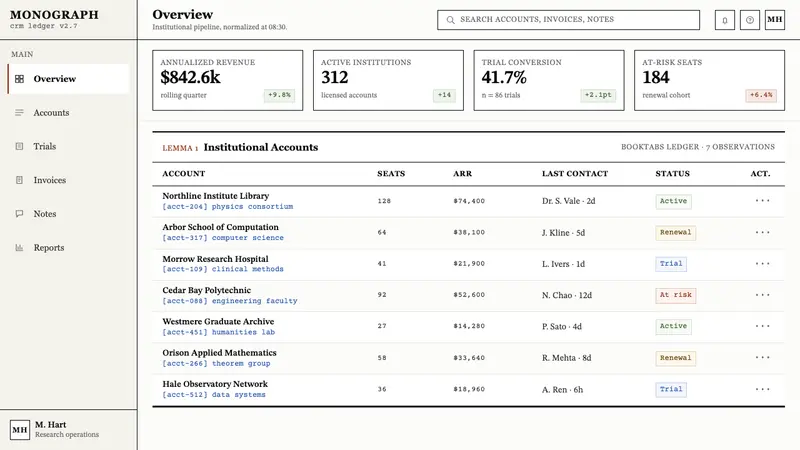Image resolution: width=800 pixels, height=450 pixels.
Task: Click the At-Risk Seats 184 card
Action: point(709,80)
